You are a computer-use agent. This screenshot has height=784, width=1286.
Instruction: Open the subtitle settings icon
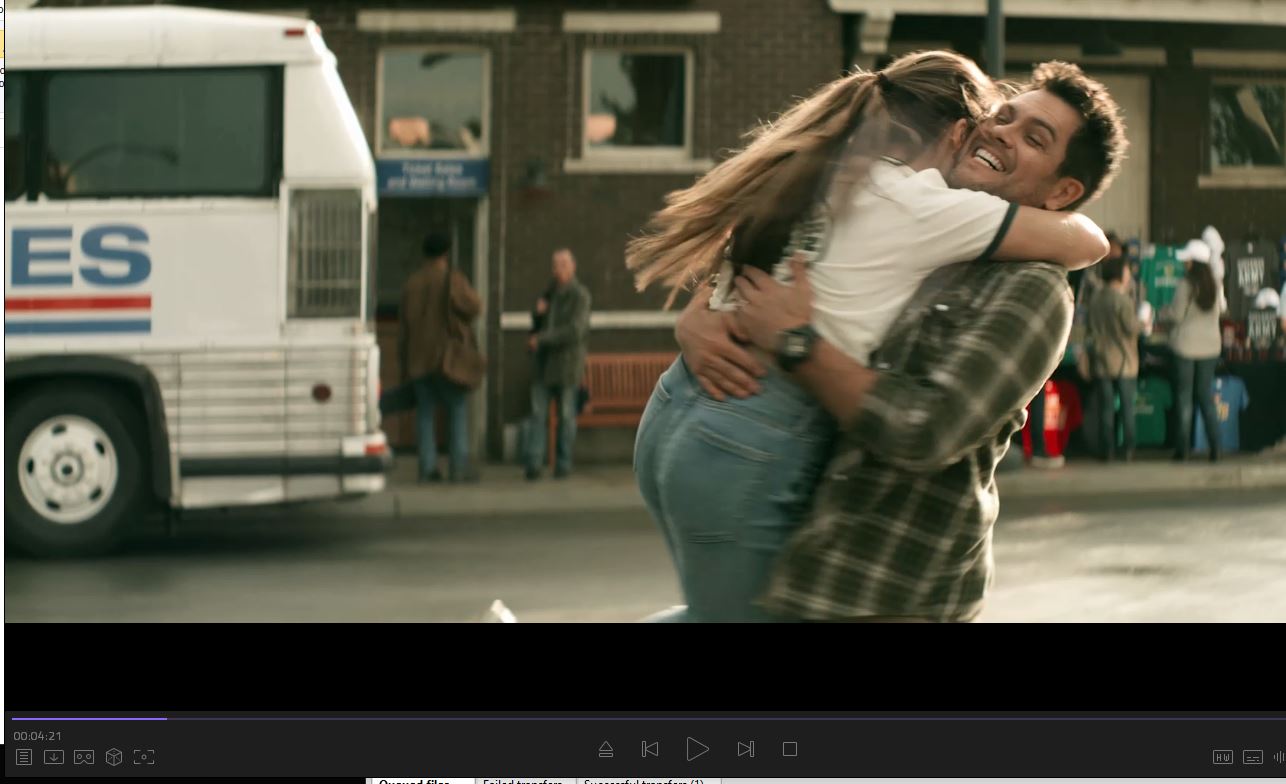pos(1252,757)
